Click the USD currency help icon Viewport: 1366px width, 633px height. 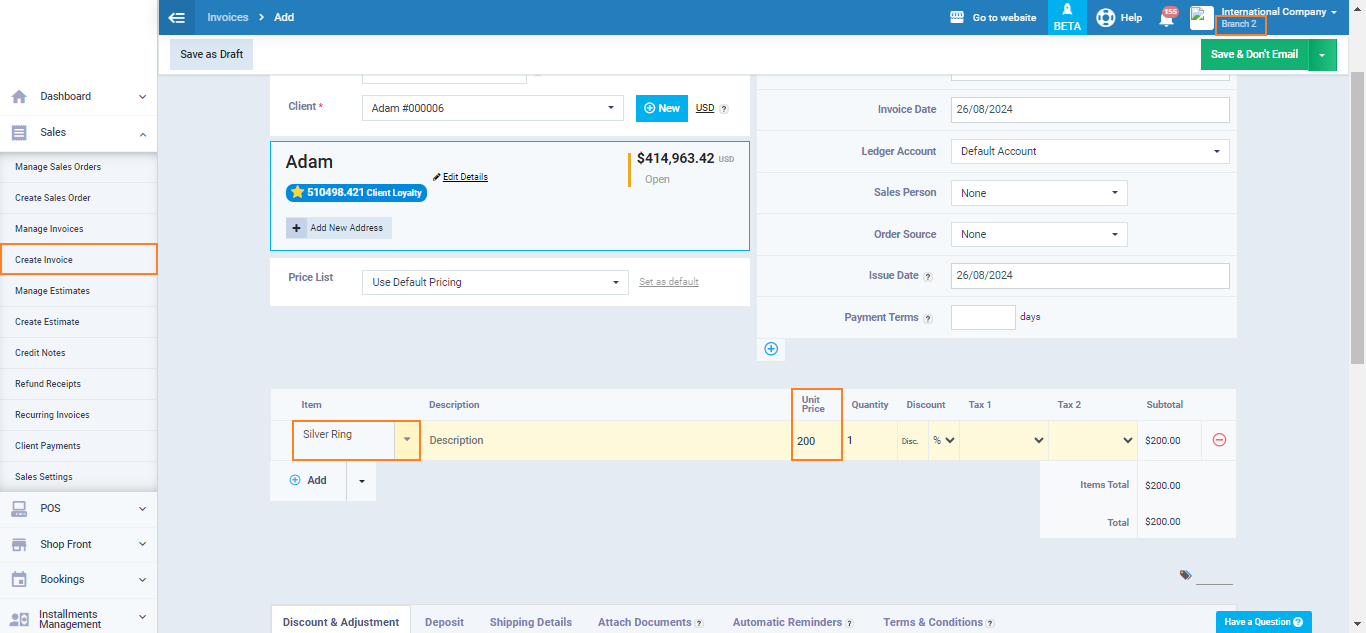[724, 109]
